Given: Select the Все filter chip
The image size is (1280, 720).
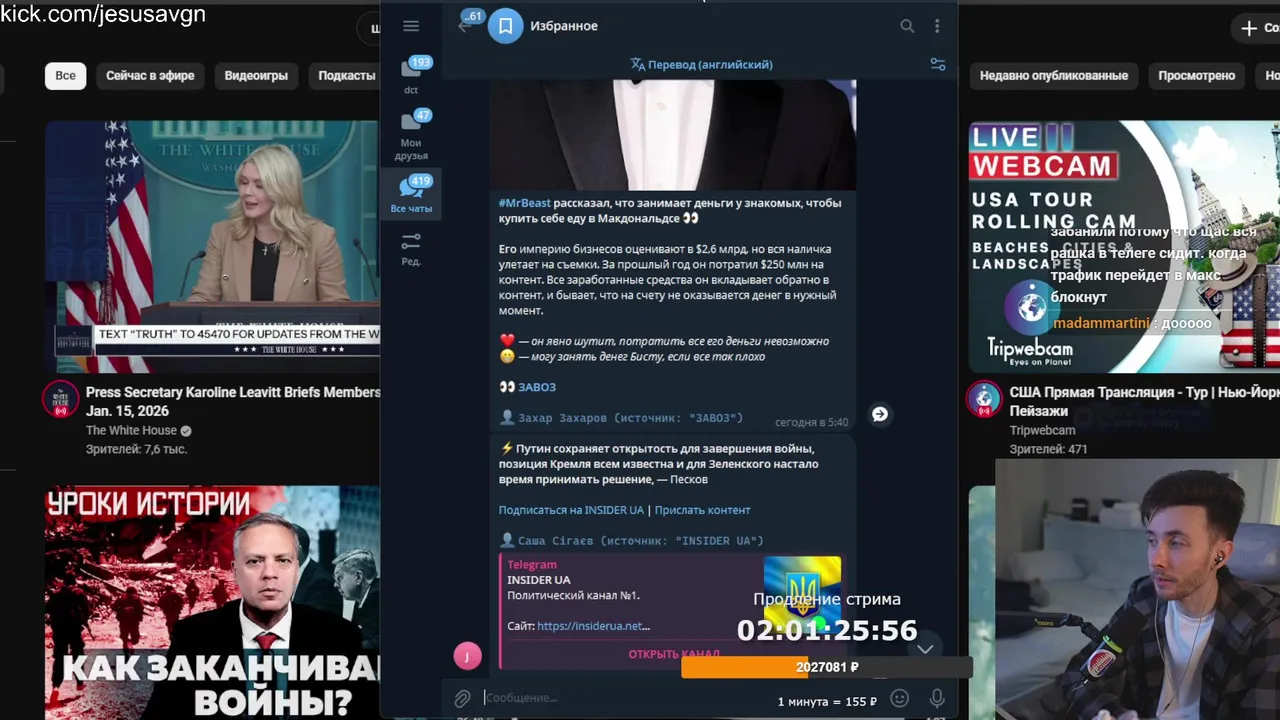Looking at the screenshot, I should [65, 76].
